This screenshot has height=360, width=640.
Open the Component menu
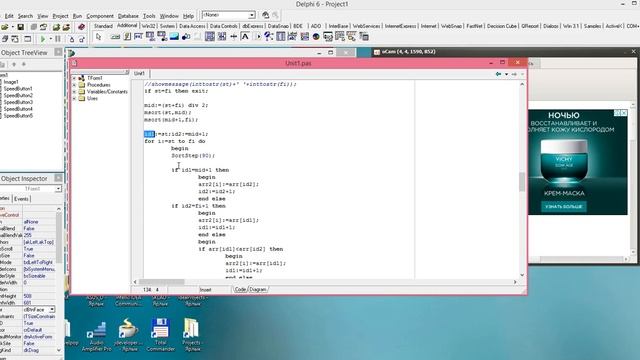pos(100,16)
